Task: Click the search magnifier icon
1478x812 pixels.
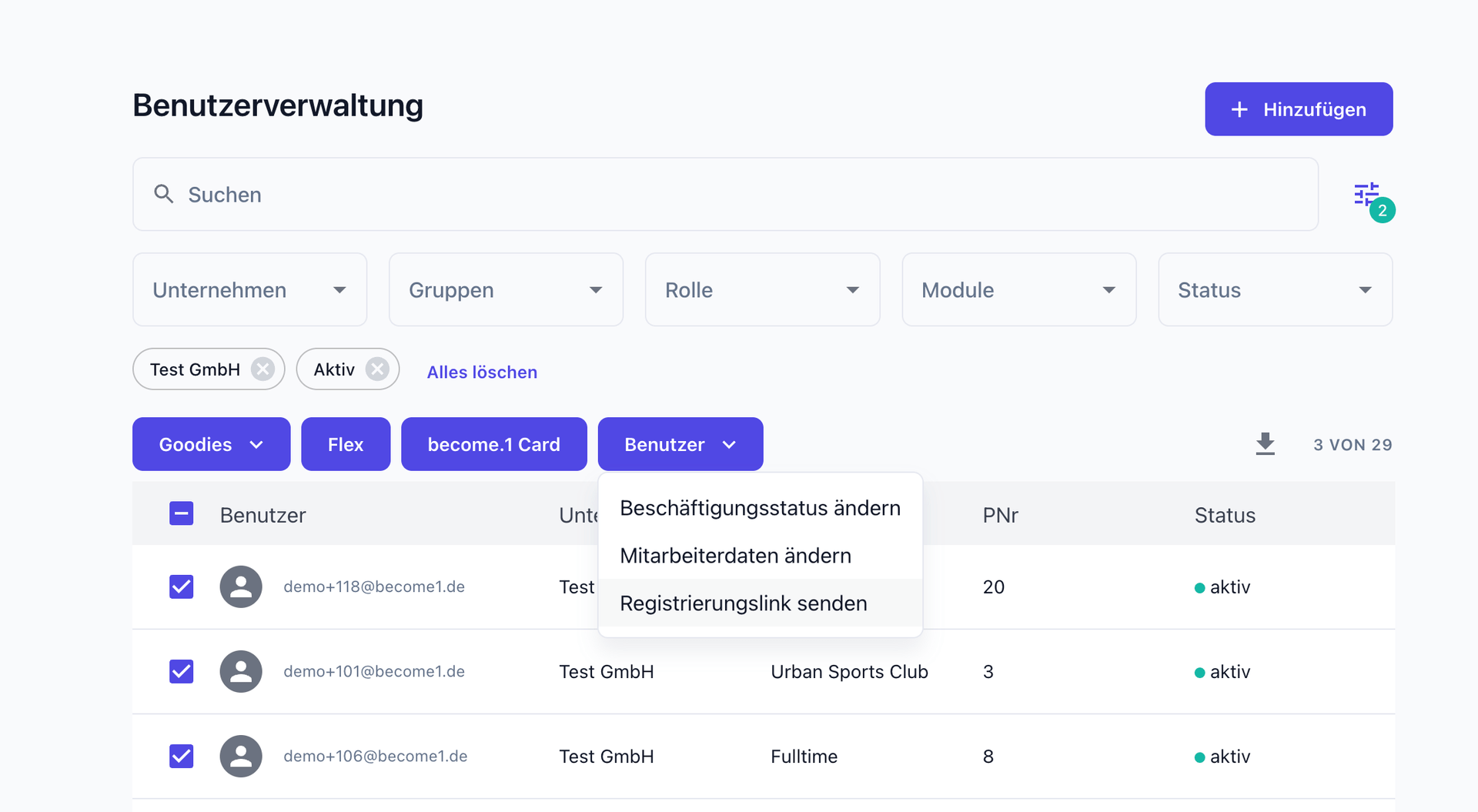Action: coord(163,194)
